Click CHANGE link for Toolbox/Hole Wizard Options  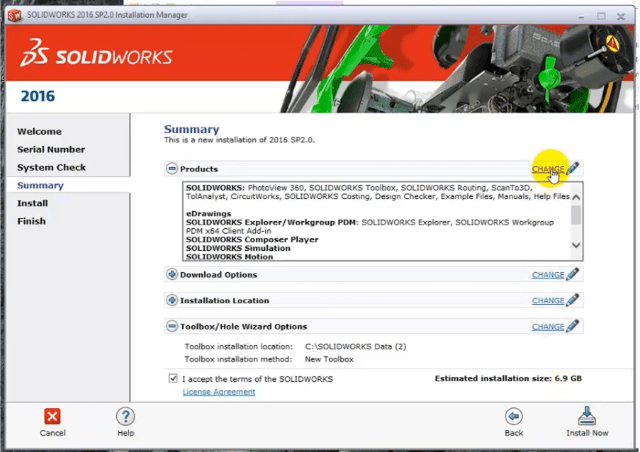click(548, 327)
